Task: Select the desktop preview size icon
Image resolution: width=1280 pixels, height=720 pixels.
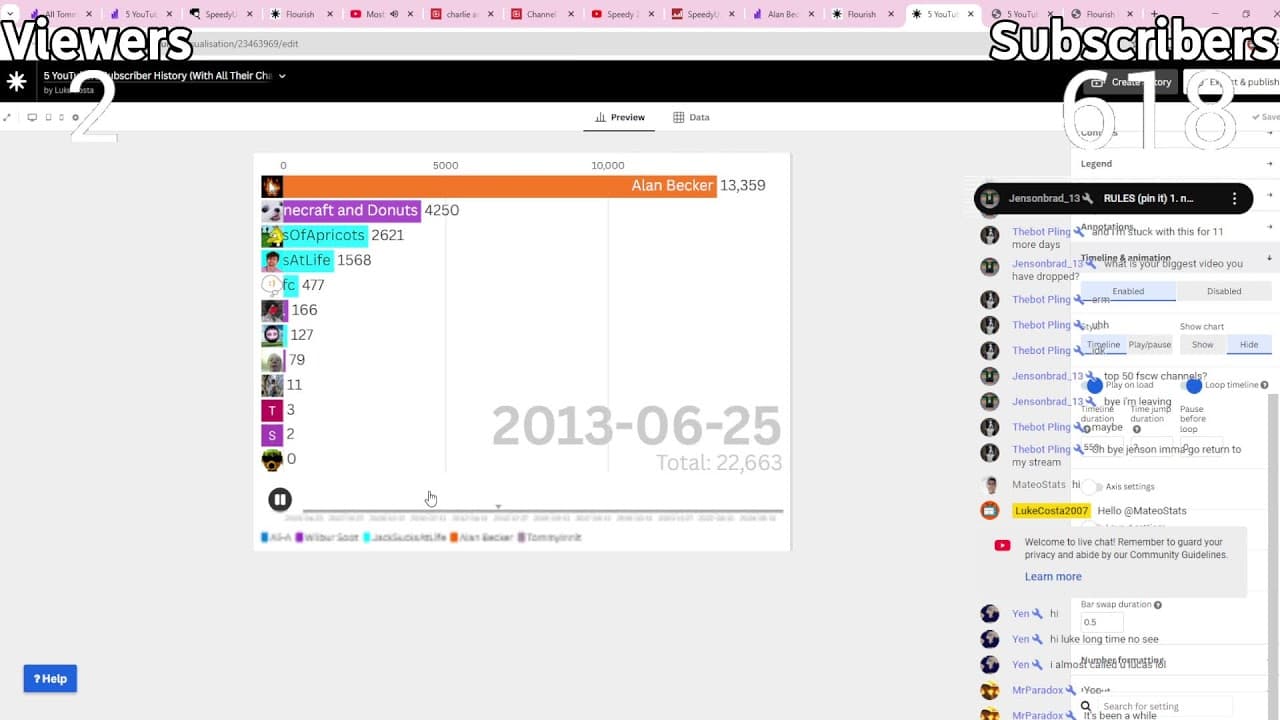Action: coord(32,117)
